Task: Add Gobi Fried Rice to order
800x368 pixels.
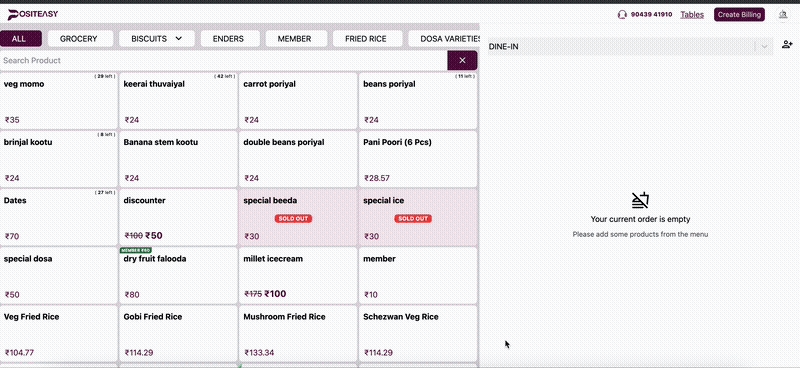Action: coord(179,333)
